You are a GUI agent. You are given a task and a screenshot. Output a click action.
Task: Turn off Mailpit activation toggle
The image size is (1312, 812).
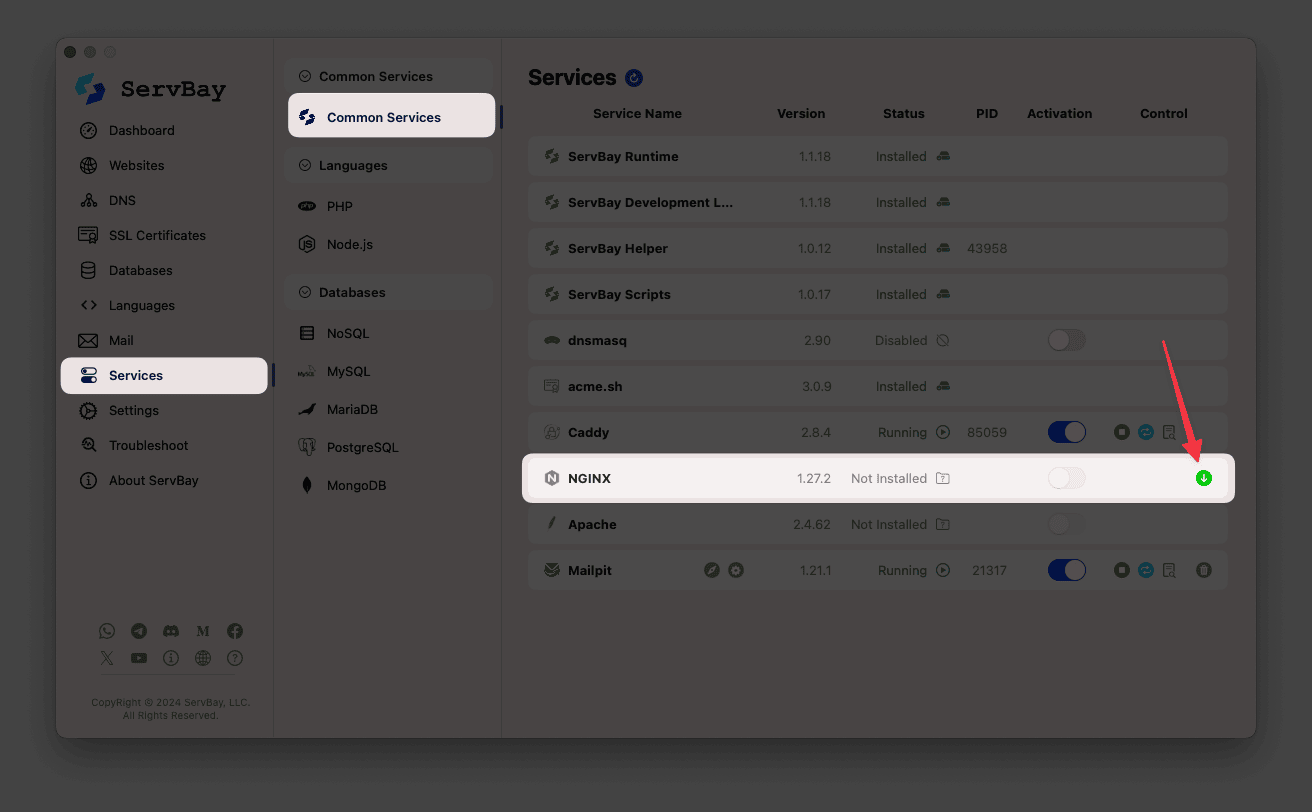click(1066, 570)
